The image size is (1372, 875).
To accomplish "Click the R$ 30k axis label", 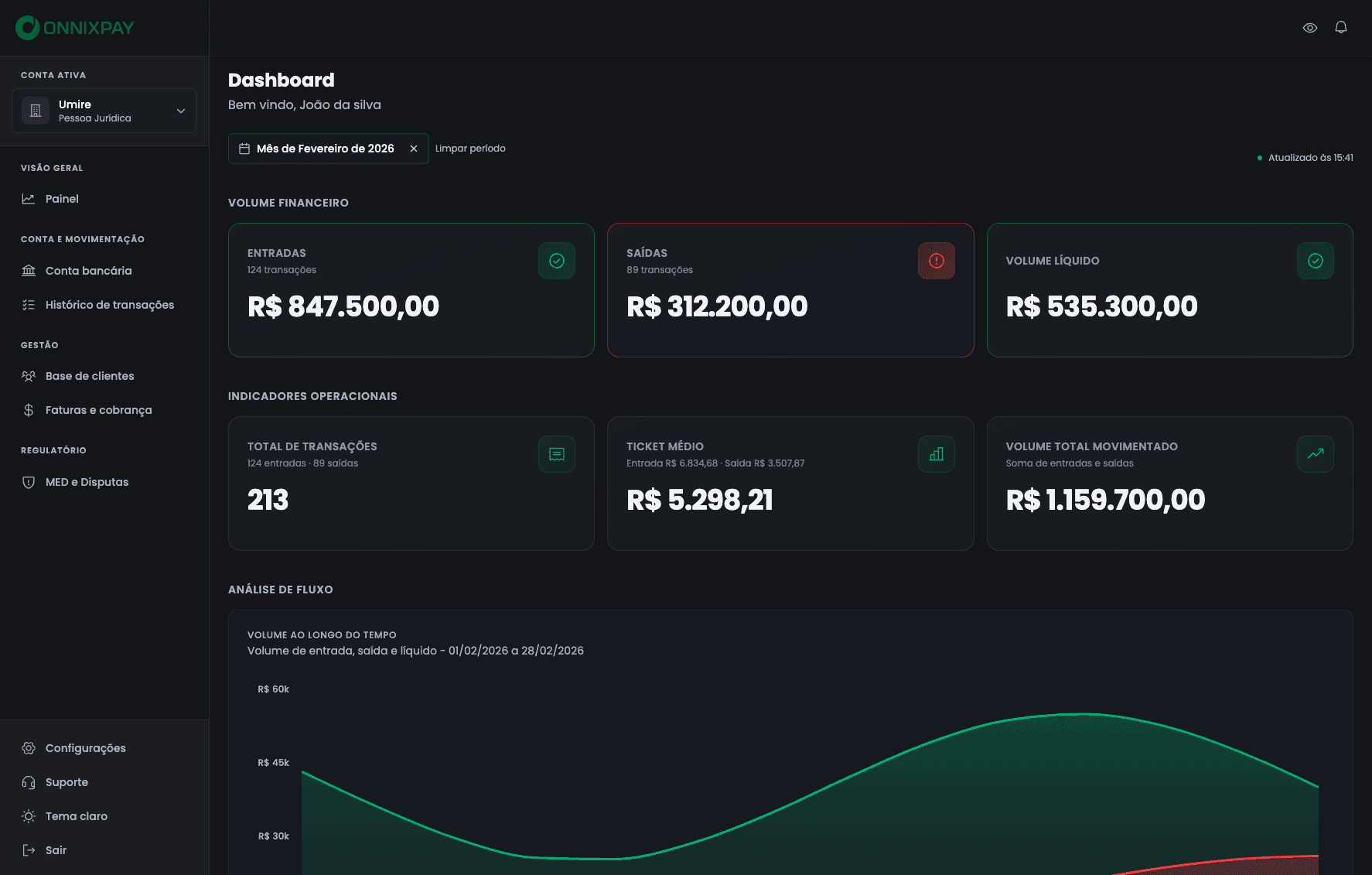I will (x=274, y=836).
